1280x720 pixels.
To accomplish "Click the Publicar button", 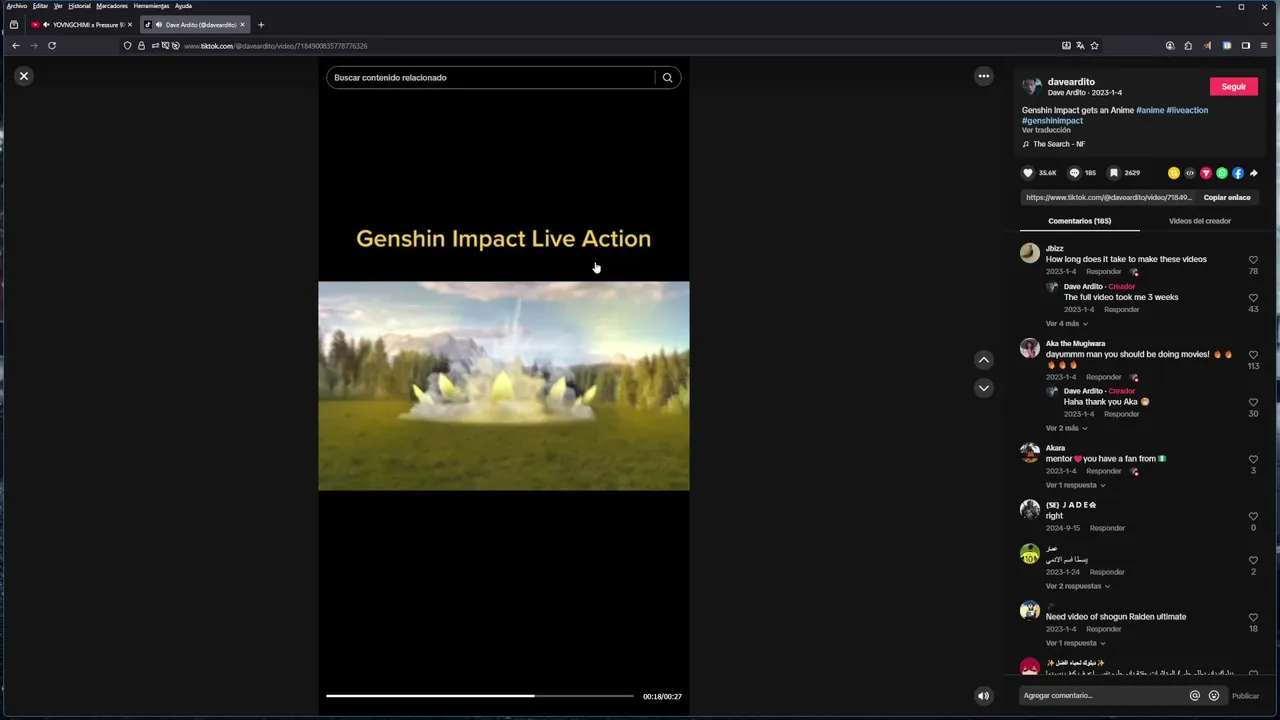I will tap(1245, 696).
